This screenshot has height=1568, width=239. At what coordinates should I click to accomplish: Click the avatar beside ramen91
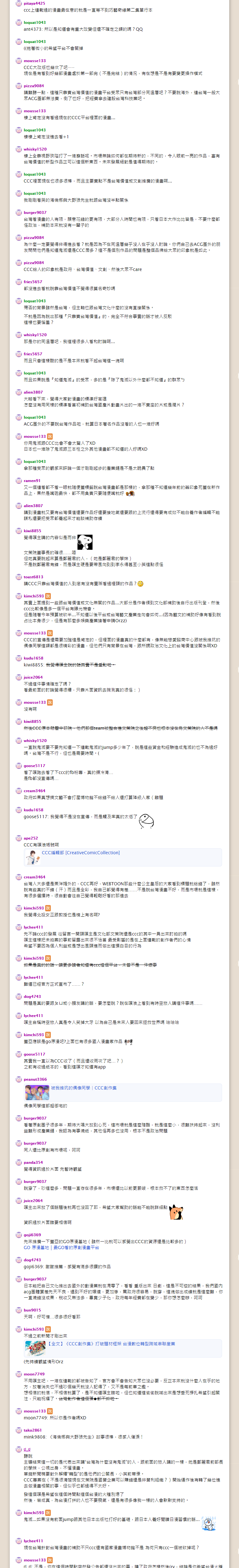19,481
